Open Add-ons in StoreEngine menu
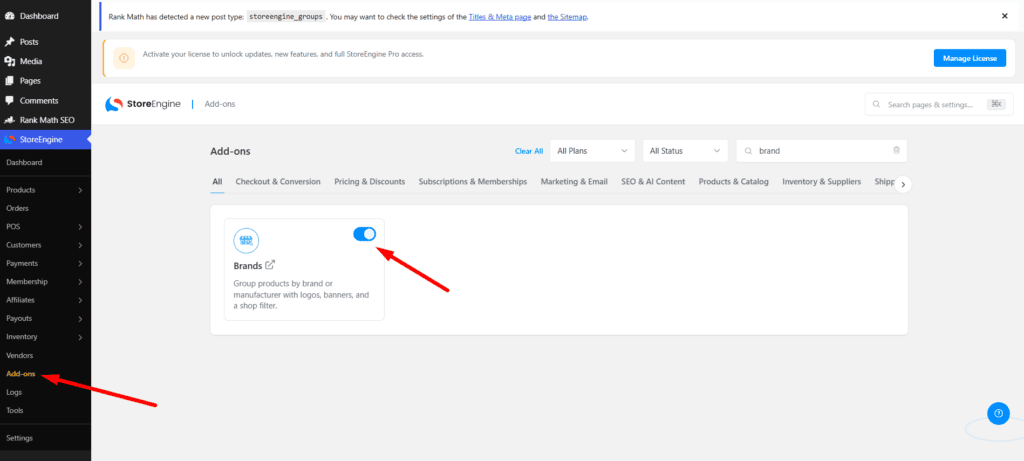The height and width of the screenshot is (461, 1024). click(x=21, y=374)
